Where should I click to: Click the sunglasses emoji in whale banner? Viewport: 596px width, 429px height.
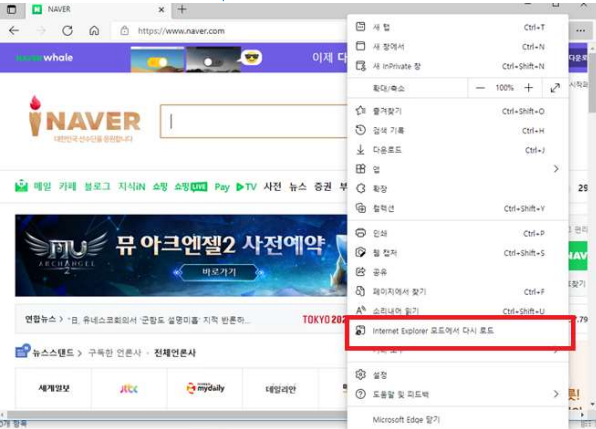coord(252,57)
